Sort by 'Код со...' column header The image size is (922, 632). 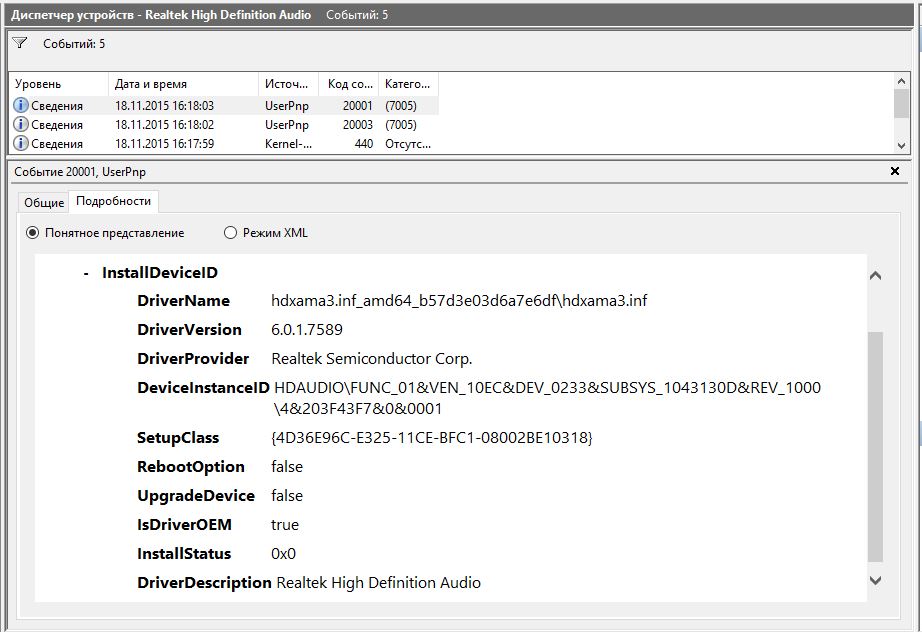pos(349,84)
